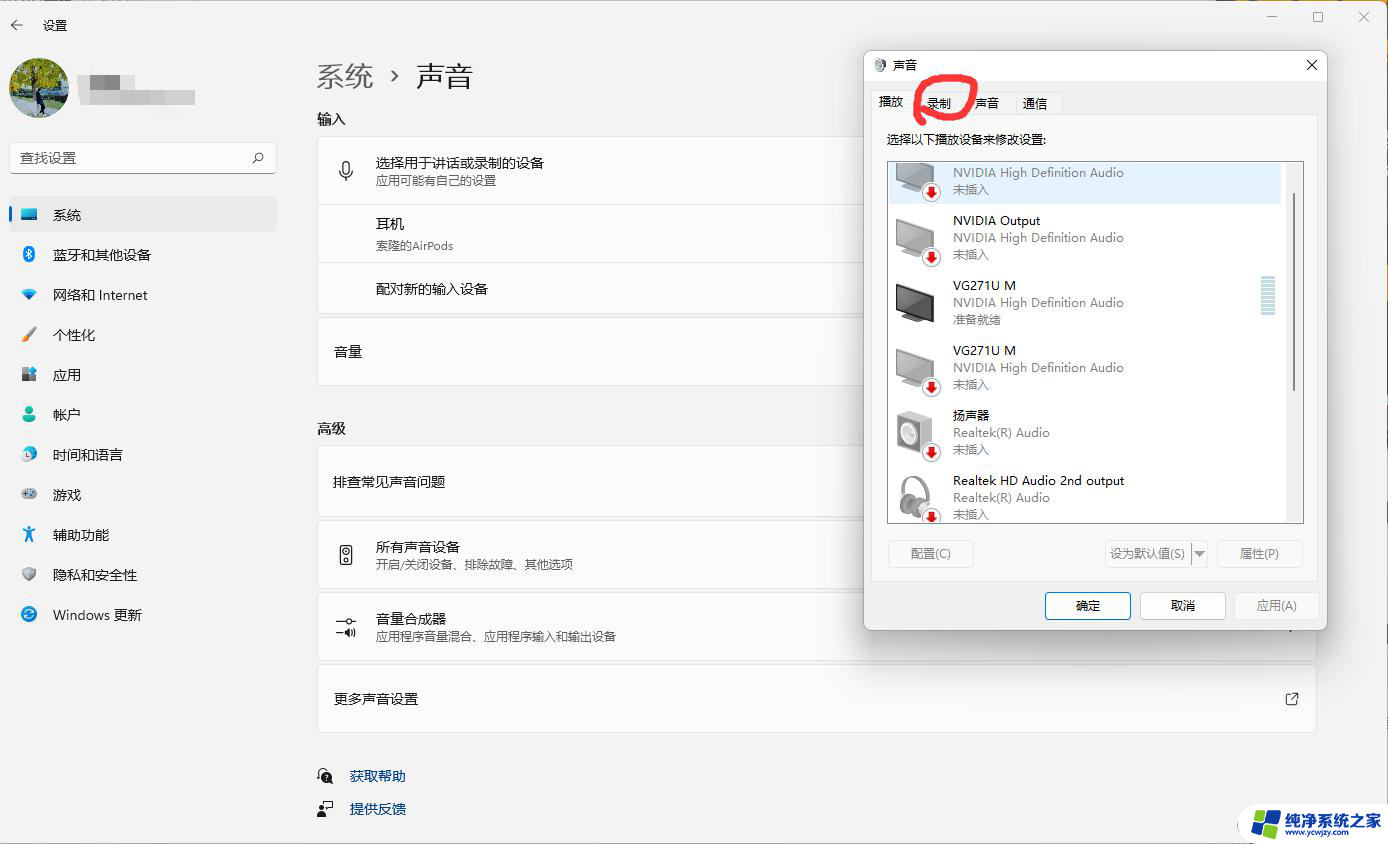The height and width of the screenshot is (844, 1388).
Task: Switch to 录制 tab in 声音 dialog
Action: tap(939, 103)
